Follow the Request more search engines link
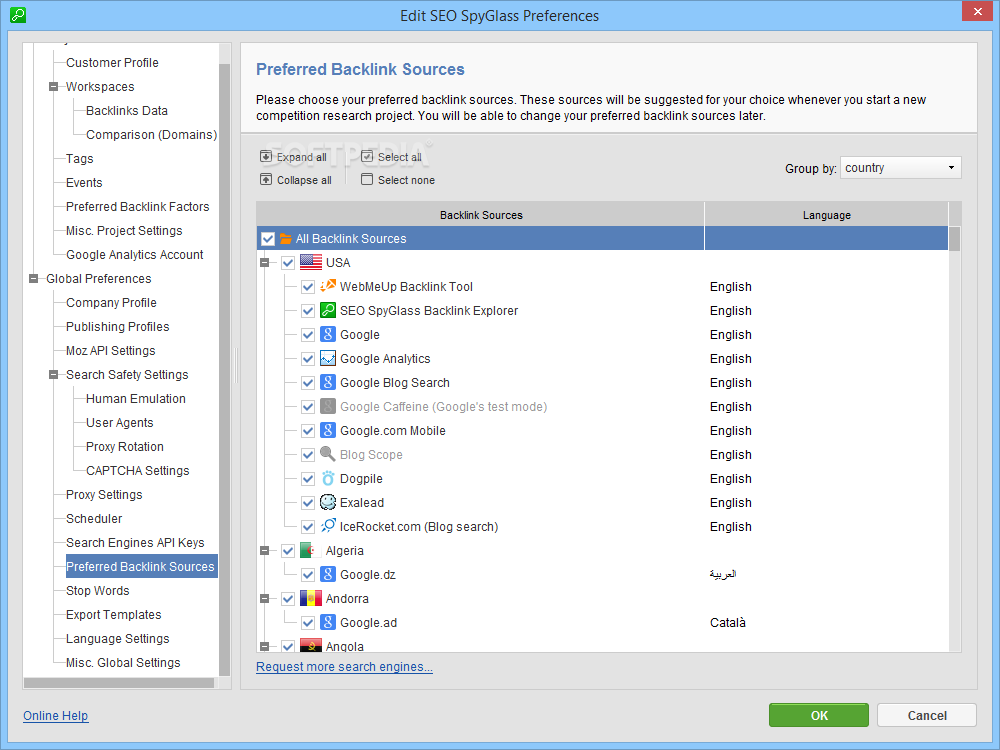Image resolution: width=1000 pixels, height=750 pixels. pyautogui.click(x=344, y=666)
